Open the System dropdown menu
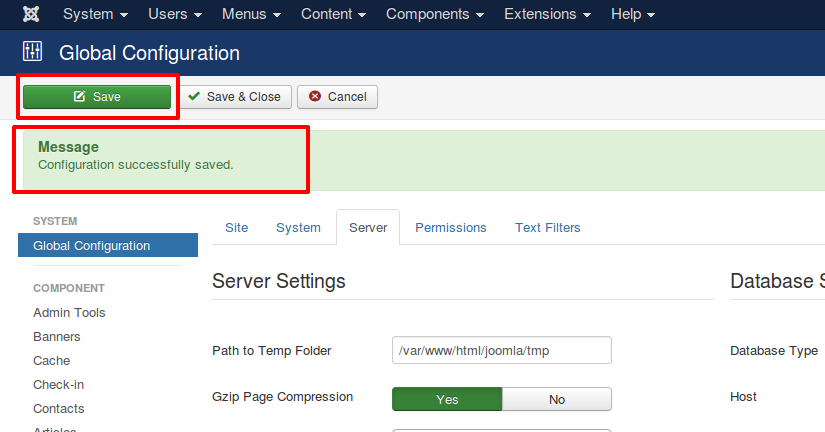 pos(95,15)
